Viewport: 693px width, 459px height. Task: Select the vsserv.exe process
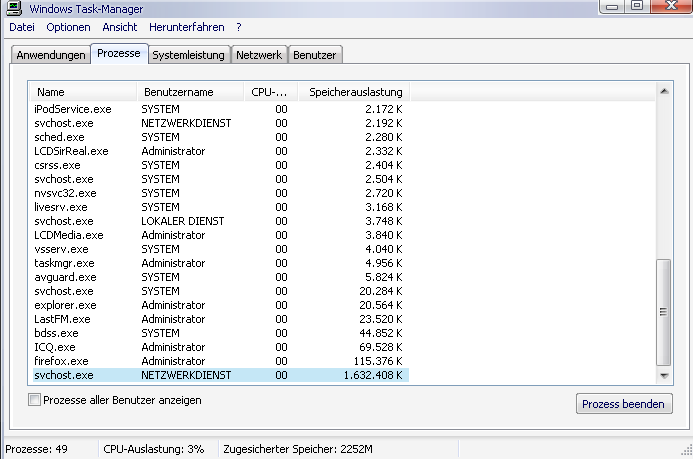(x=221, y=249)
